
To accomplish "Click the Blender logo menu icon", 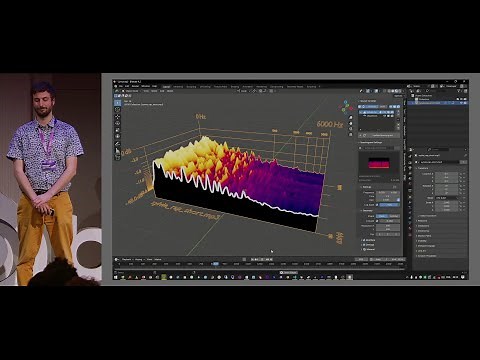I will [116, 86].
